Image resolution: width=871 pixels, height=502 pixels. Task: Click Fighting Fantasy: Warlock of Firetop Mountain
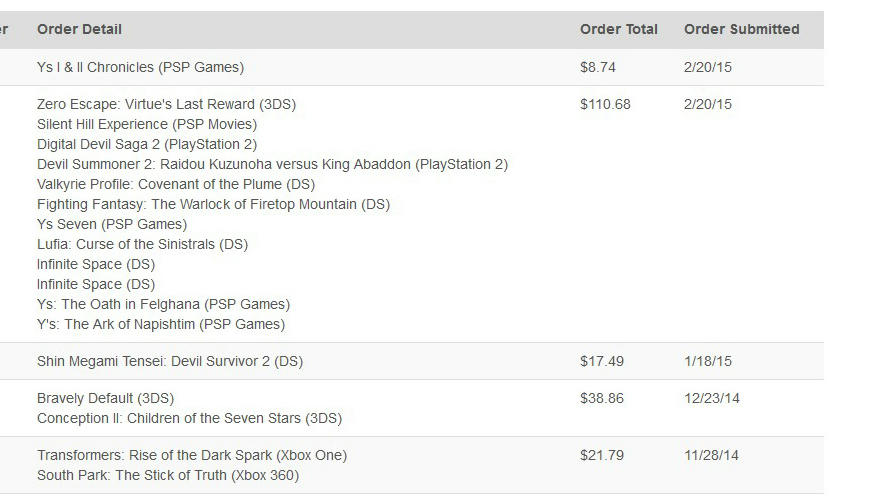[x=213, y=205]
